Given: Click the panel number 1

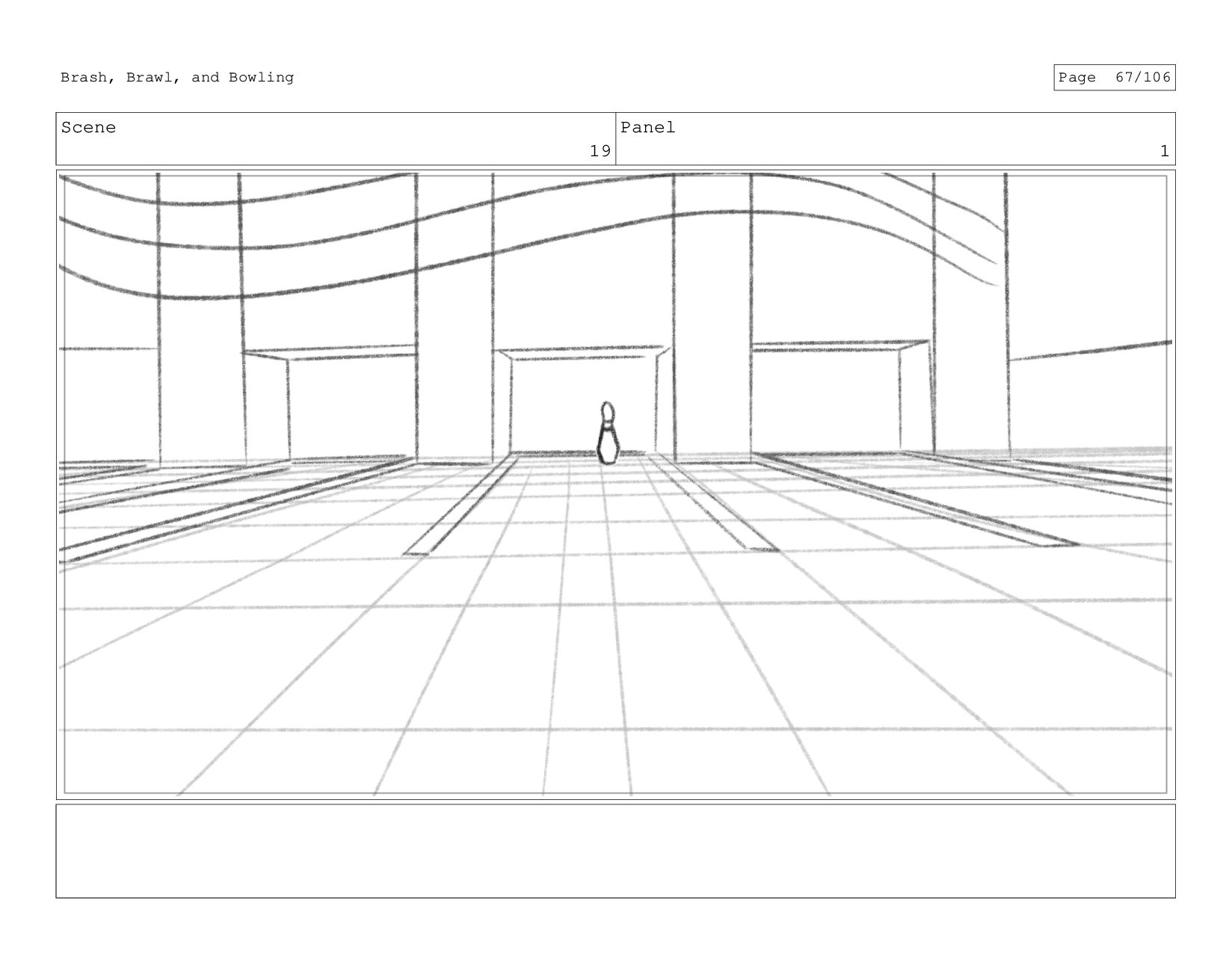Looking at the screenshot, I should point(1164,152).
